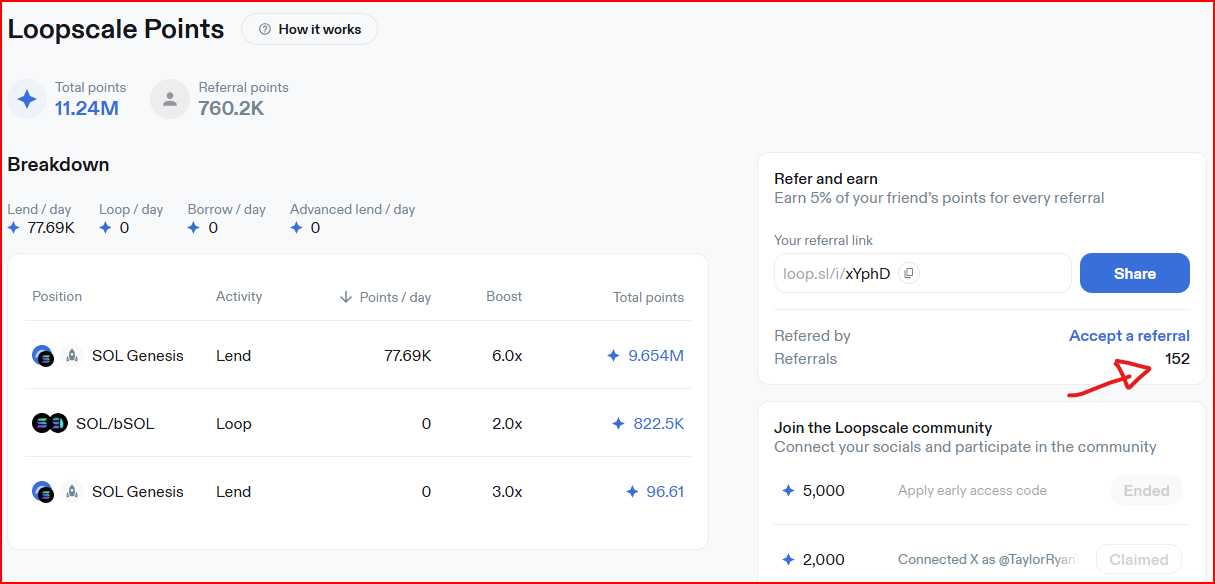Open the 9.654M total points value
This screenshot has height=584, width=1215.
tap(655, 356)
